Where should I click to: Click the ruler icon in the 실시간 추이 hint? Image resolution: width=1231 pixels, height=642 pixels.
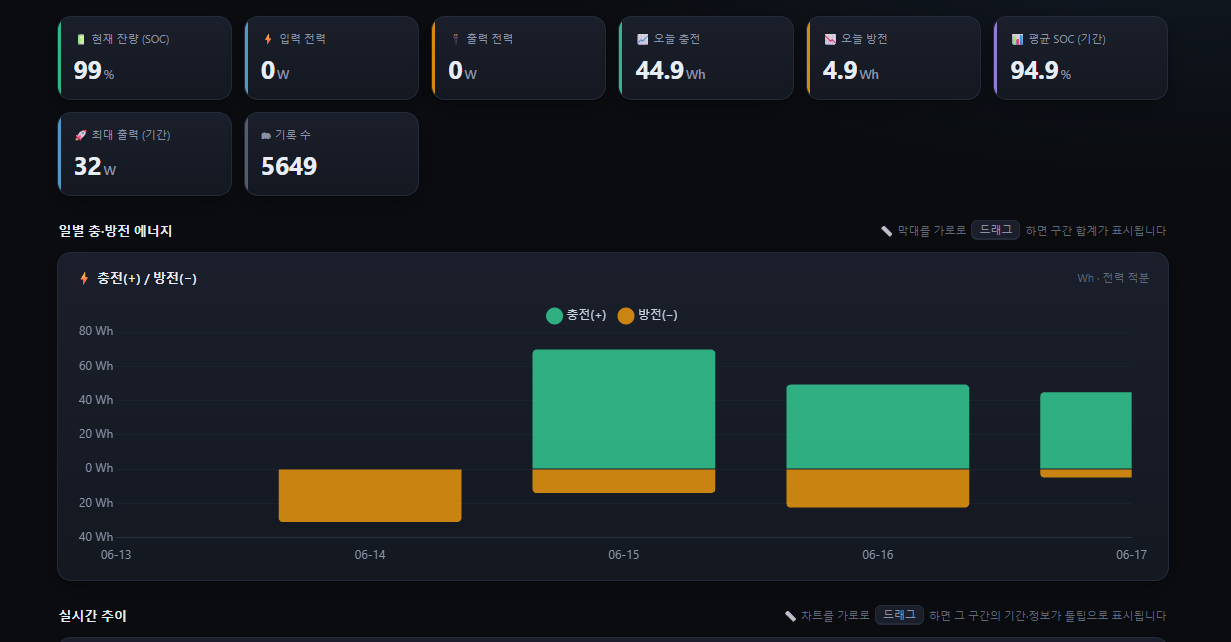tap(790, 616)
